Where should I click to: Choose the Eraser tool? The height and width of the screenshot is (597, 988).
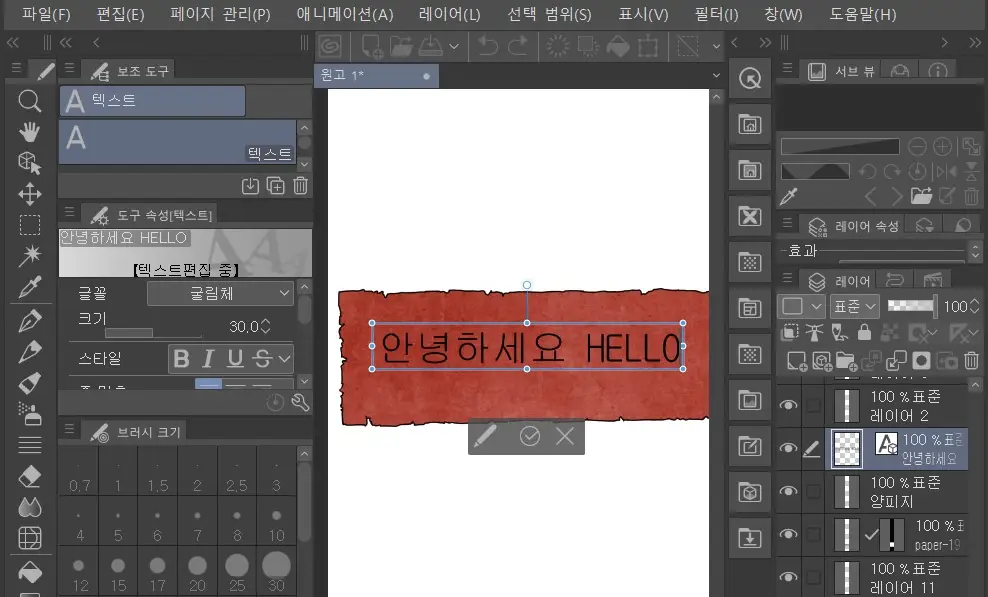pos(30,477)
